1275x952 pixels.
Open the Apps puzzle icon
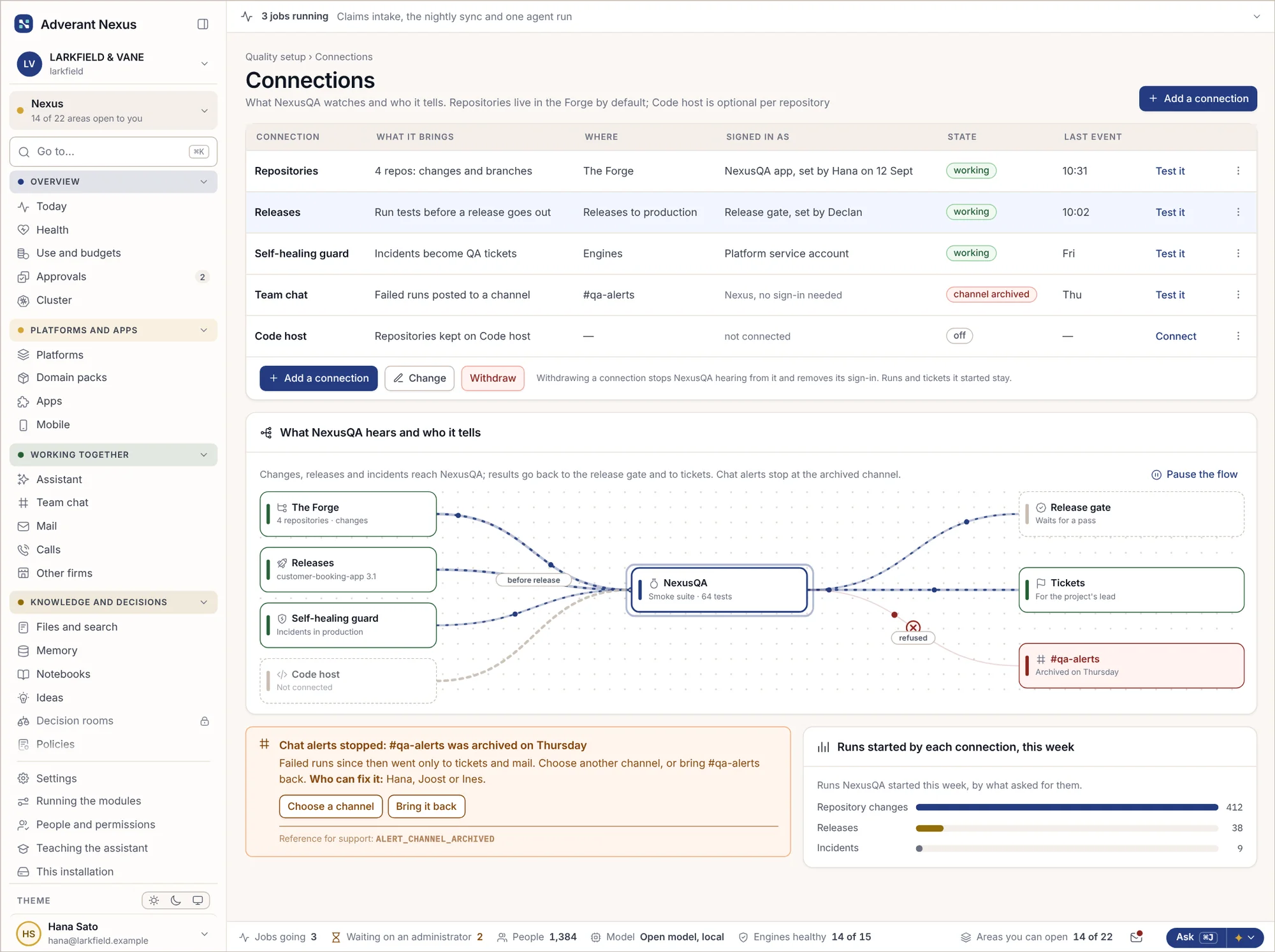tap(24, 401)
